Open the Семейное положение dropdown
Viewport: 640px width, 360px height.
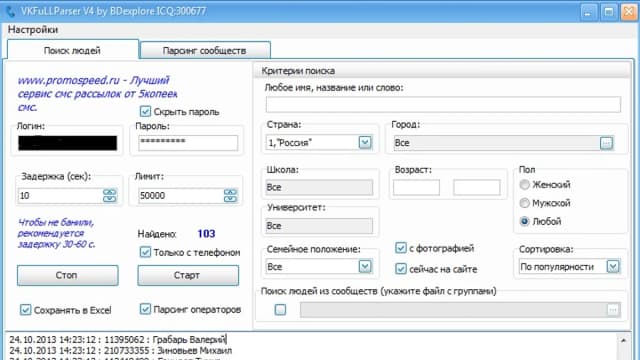pos(365,267)
